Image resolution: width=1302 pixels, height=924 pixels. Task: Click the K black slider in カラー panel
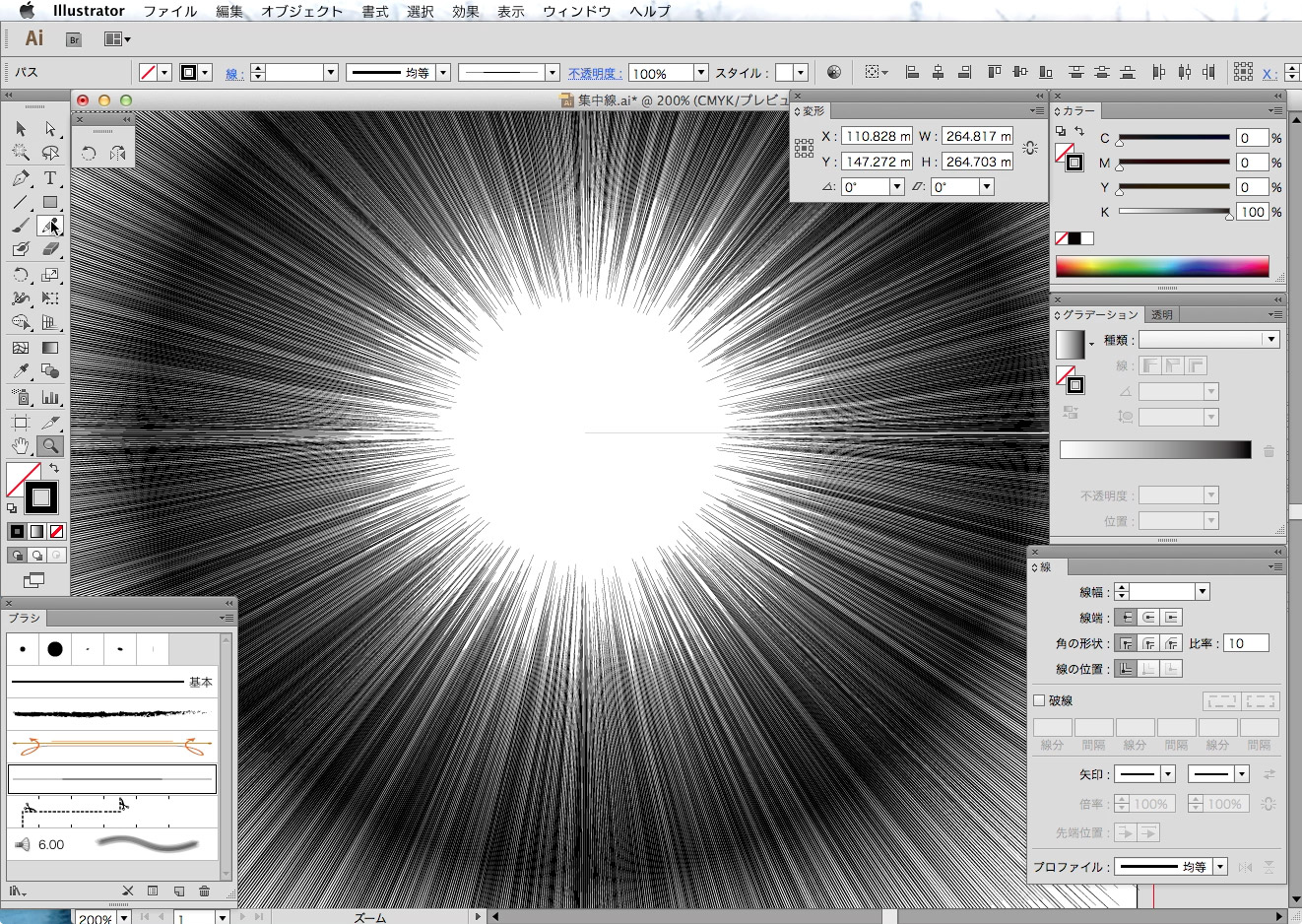click(x=1174, y=212)
